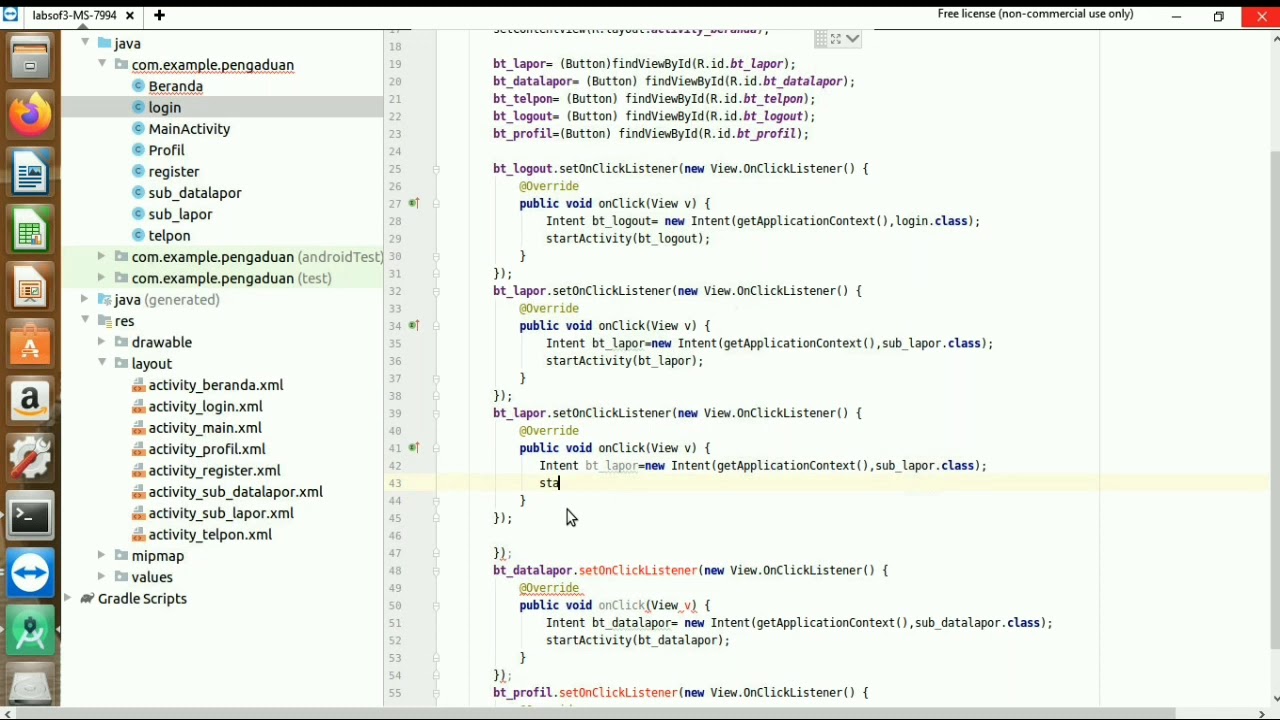Screen dimensions: 1280x720
Task: Collapse the top-level java folder
Action: click(85, 43)
